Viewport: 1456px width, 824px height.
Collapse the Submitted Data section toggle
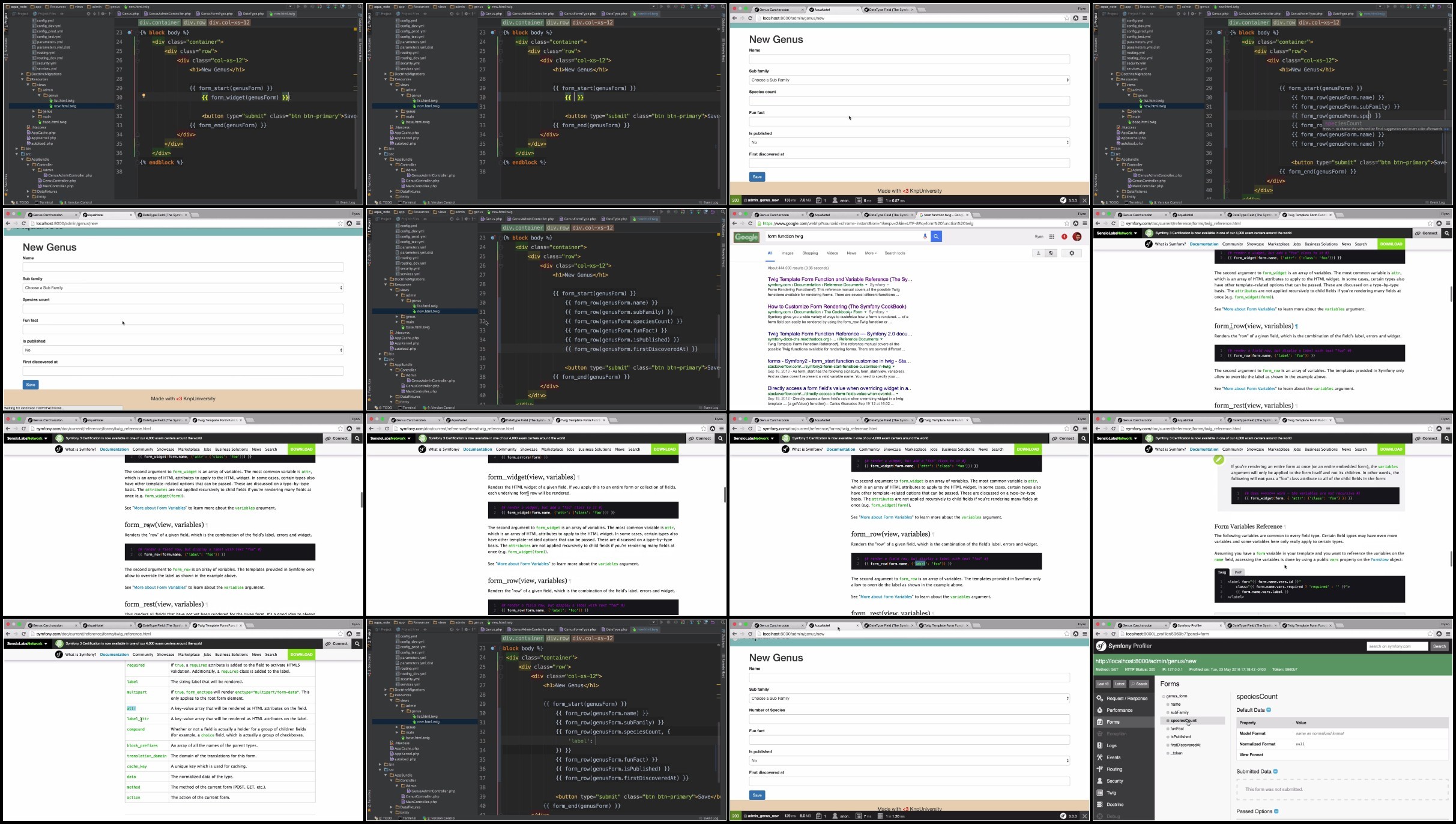tap(1275, 772)
